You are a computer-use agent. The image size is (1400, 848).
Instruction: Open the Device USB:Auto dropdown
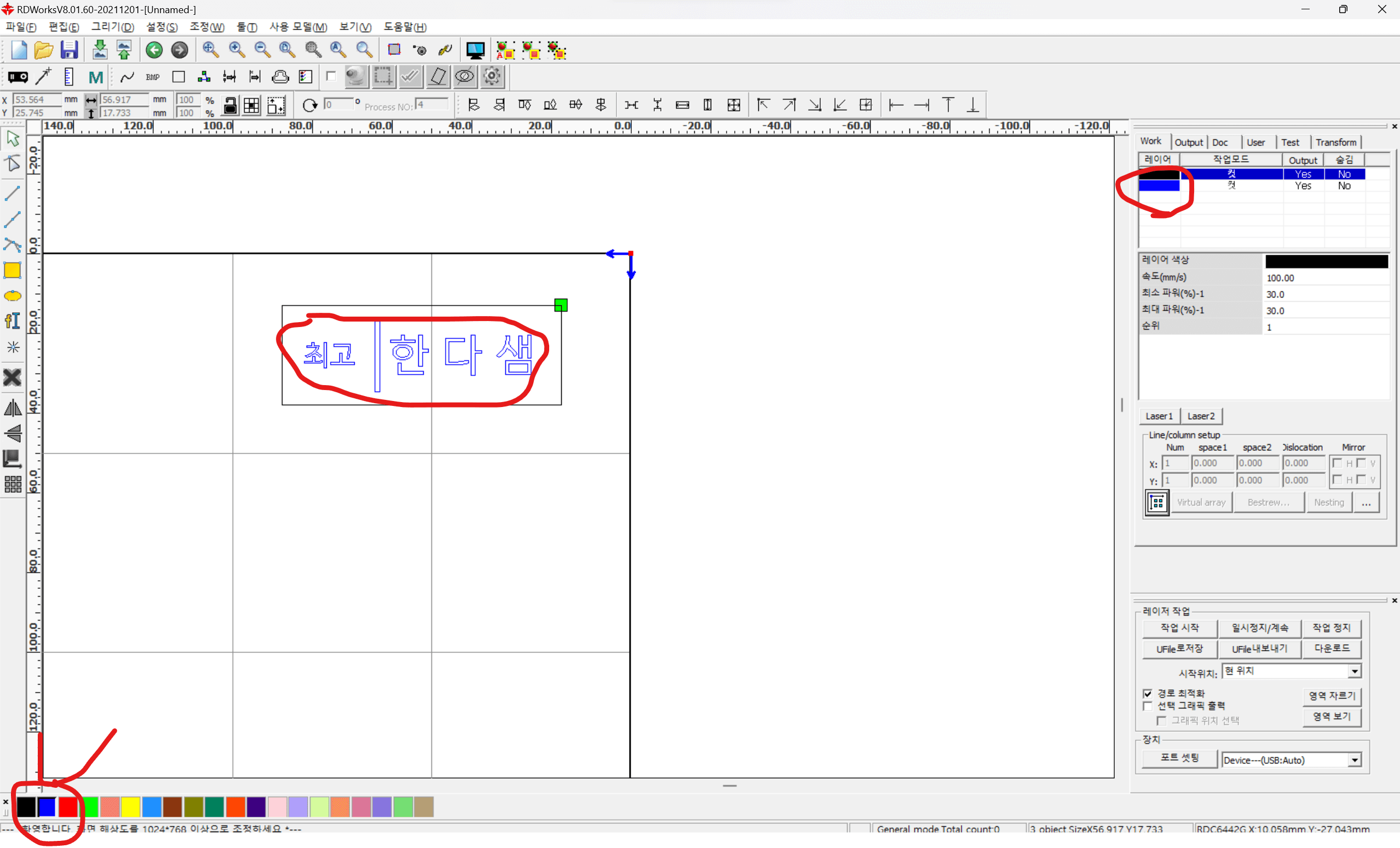(x=1355, y=760)
